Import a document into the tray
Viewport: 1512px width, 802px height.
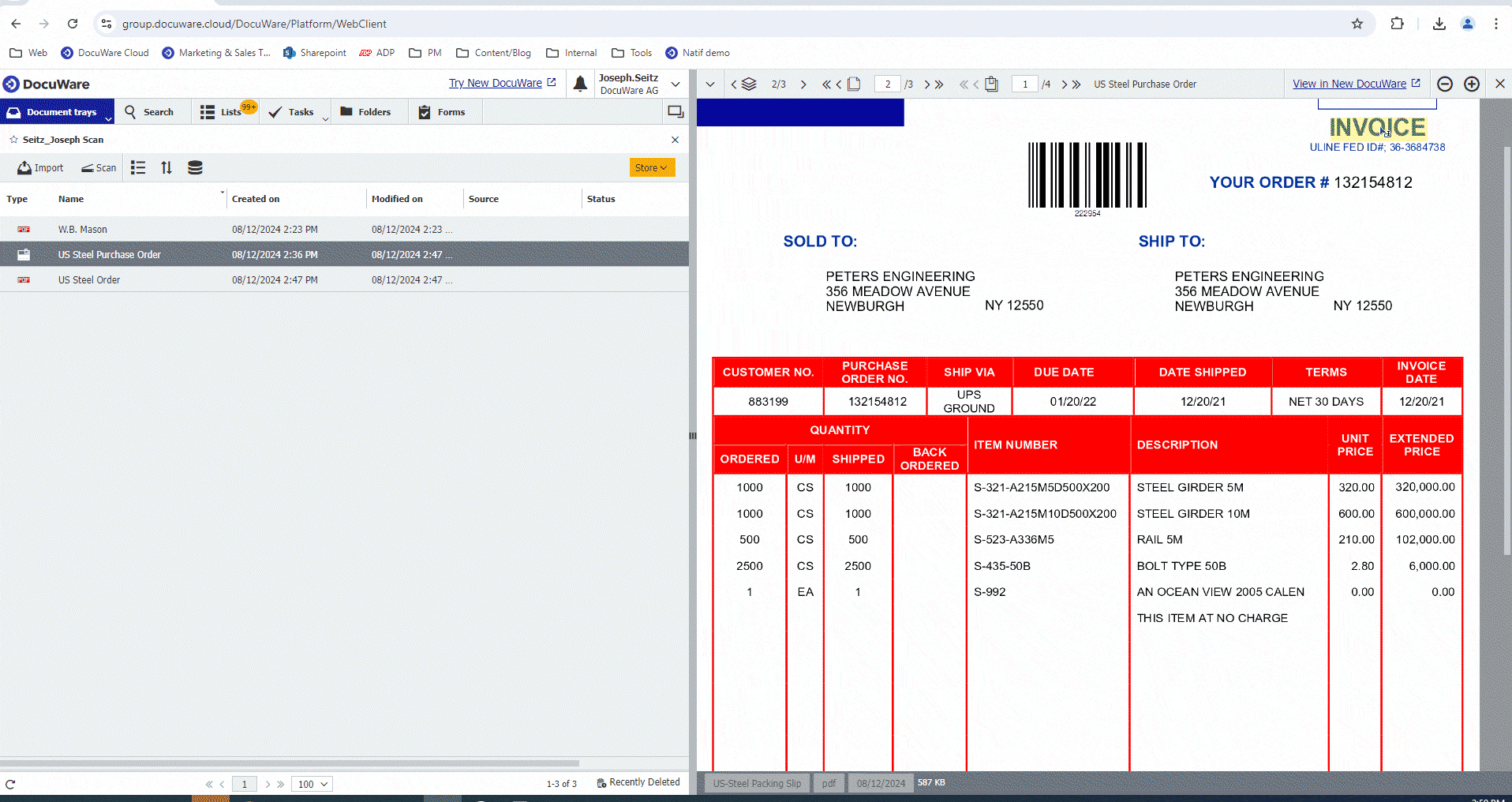click(39, 167)
